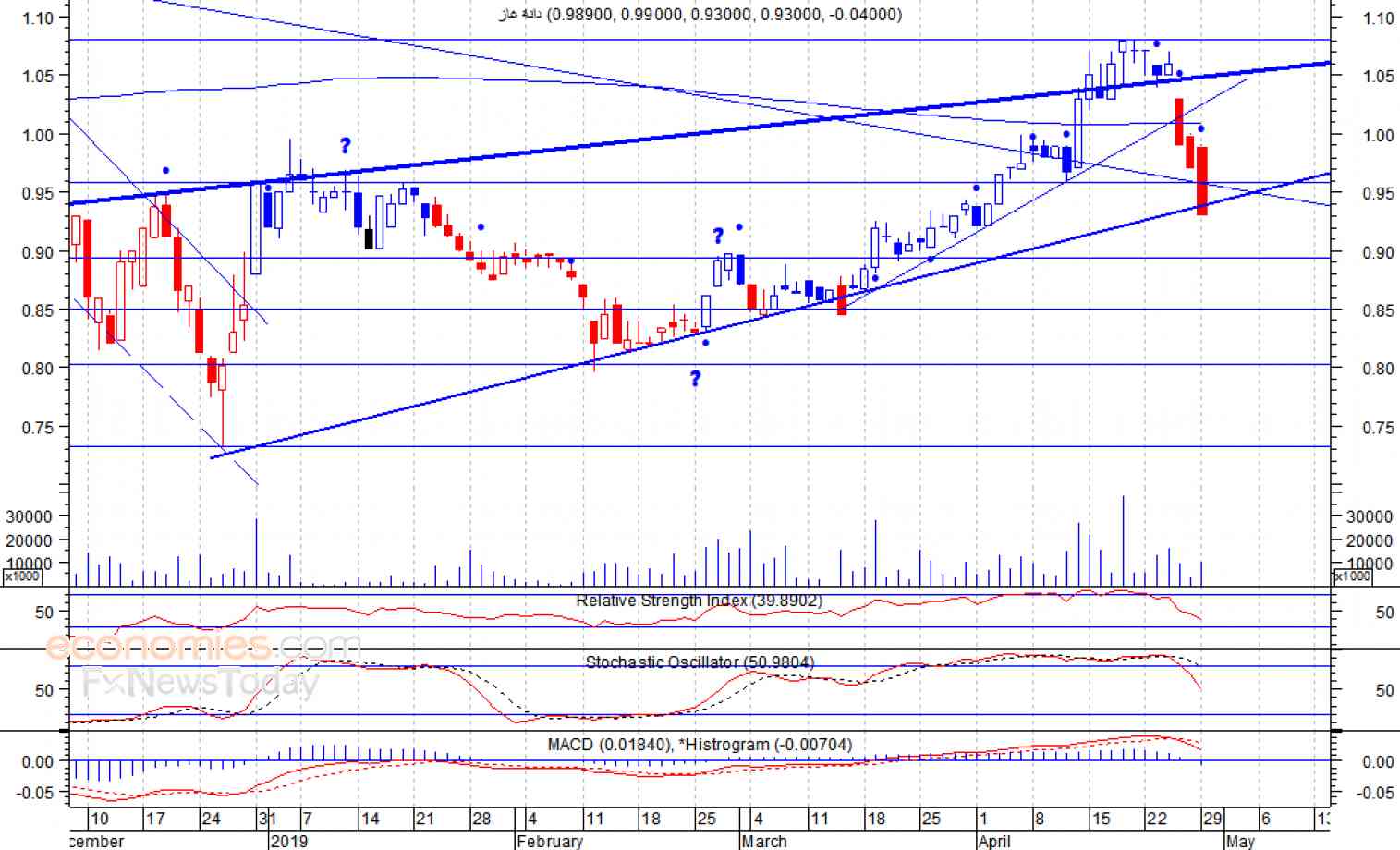Click the date tick label '22' in April
The width and height of the screenshot is (1400, 850).
(x=1156, y=819)
